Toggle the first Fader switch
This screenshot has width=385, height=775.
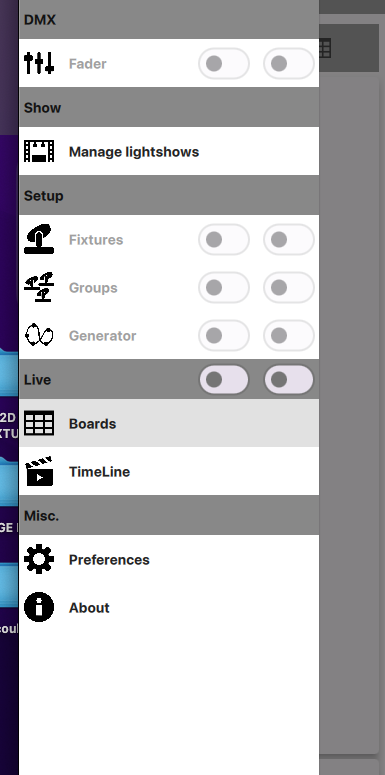click(224, 63)
